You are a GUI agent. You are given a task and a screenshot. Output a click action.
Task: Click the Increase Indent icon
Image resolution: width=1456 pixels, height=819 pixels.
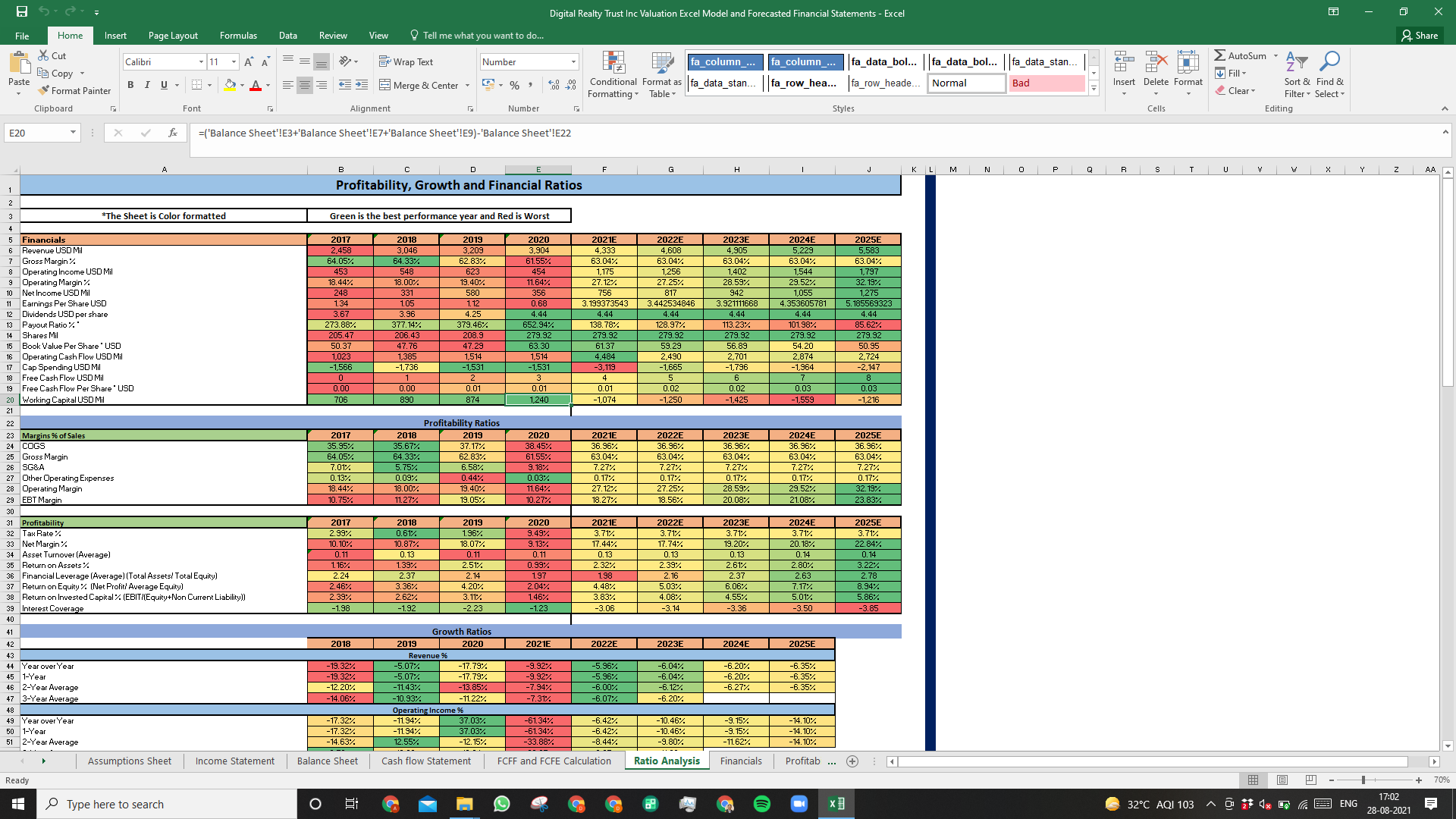coord(362,85)
